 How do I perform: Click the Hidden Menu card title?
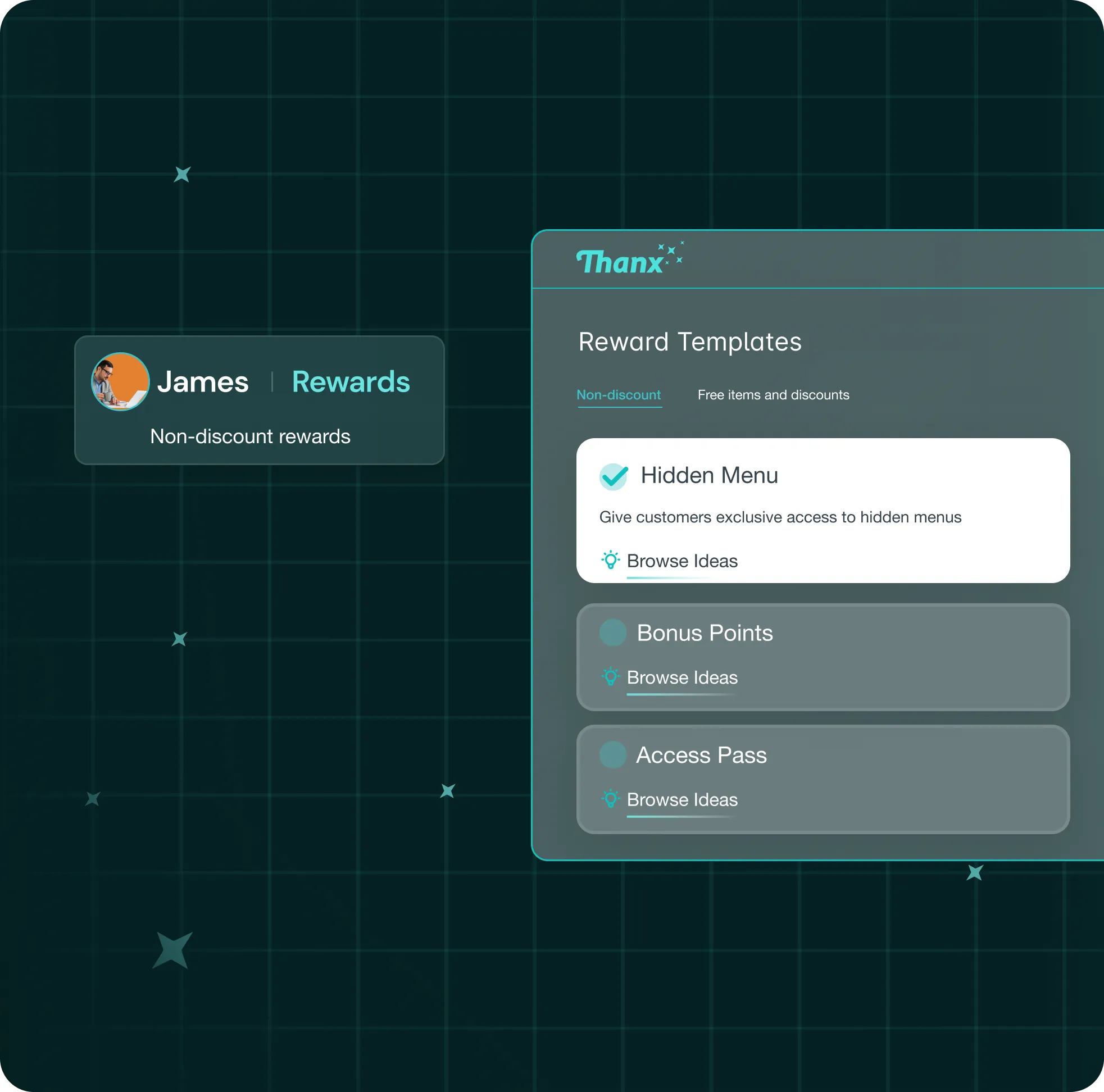point(708,475)
